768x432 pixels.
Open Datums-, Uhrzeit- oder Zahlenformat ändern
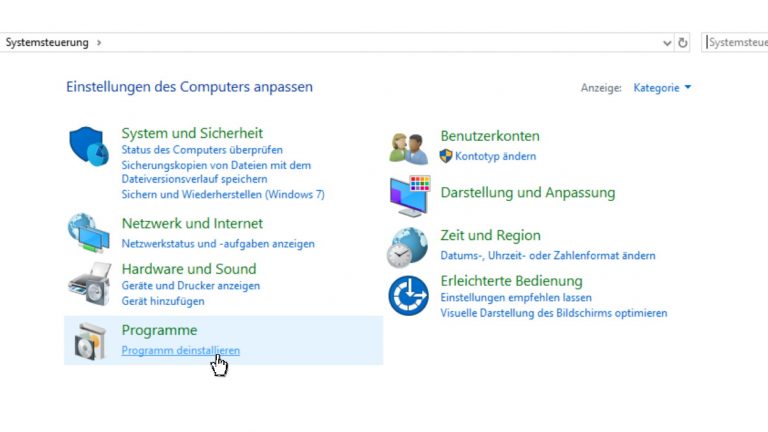click(548, 256)
